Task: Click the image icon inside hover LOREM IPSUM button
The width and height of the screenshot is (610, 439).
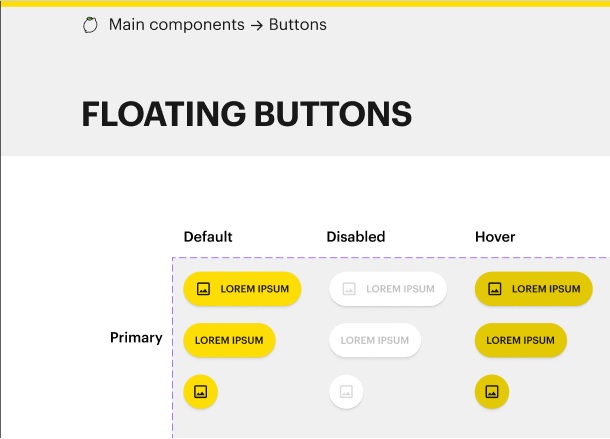Action: coord(495,289)
